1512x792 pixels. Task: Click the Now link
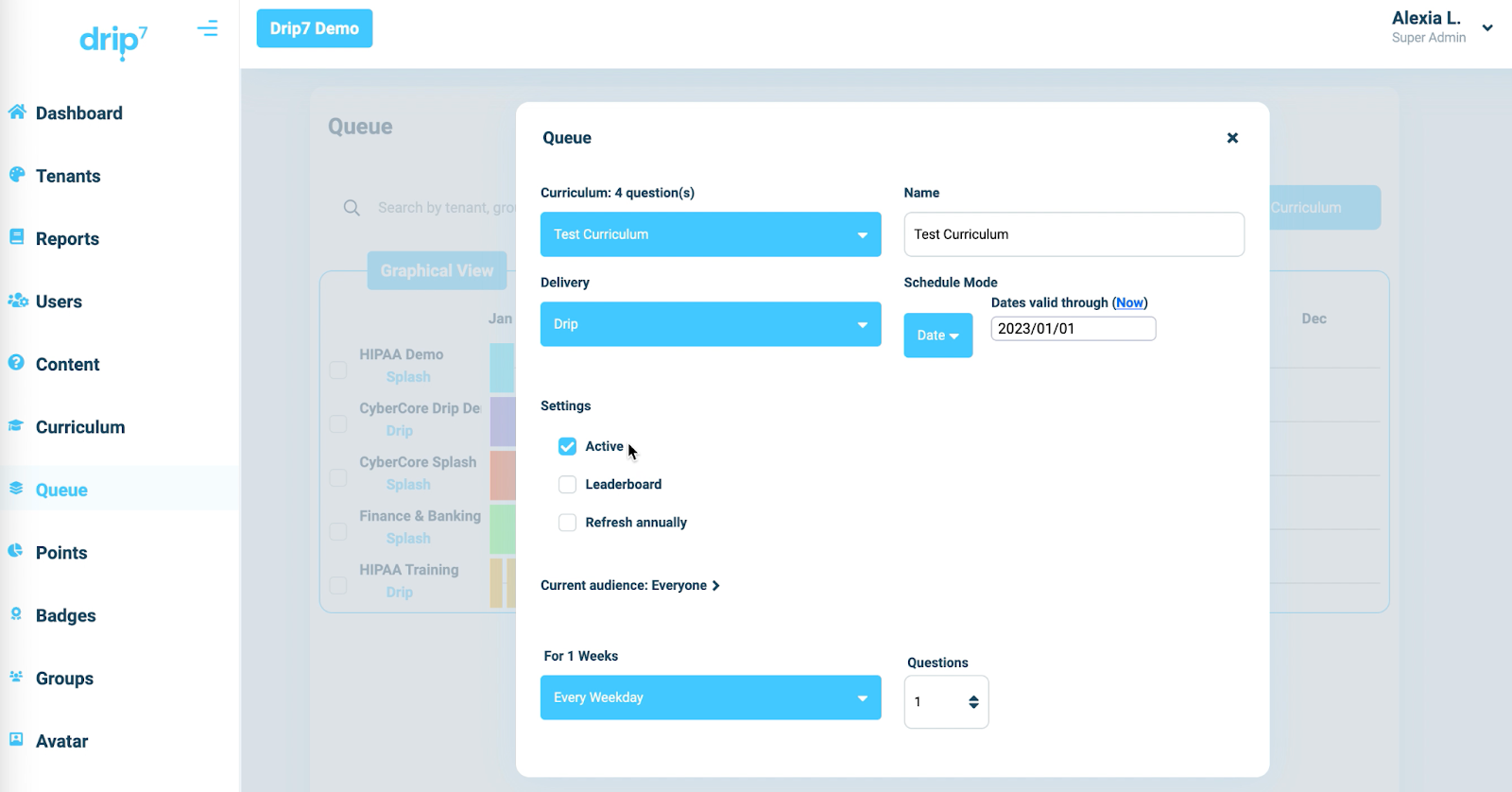pos(1129,302)
